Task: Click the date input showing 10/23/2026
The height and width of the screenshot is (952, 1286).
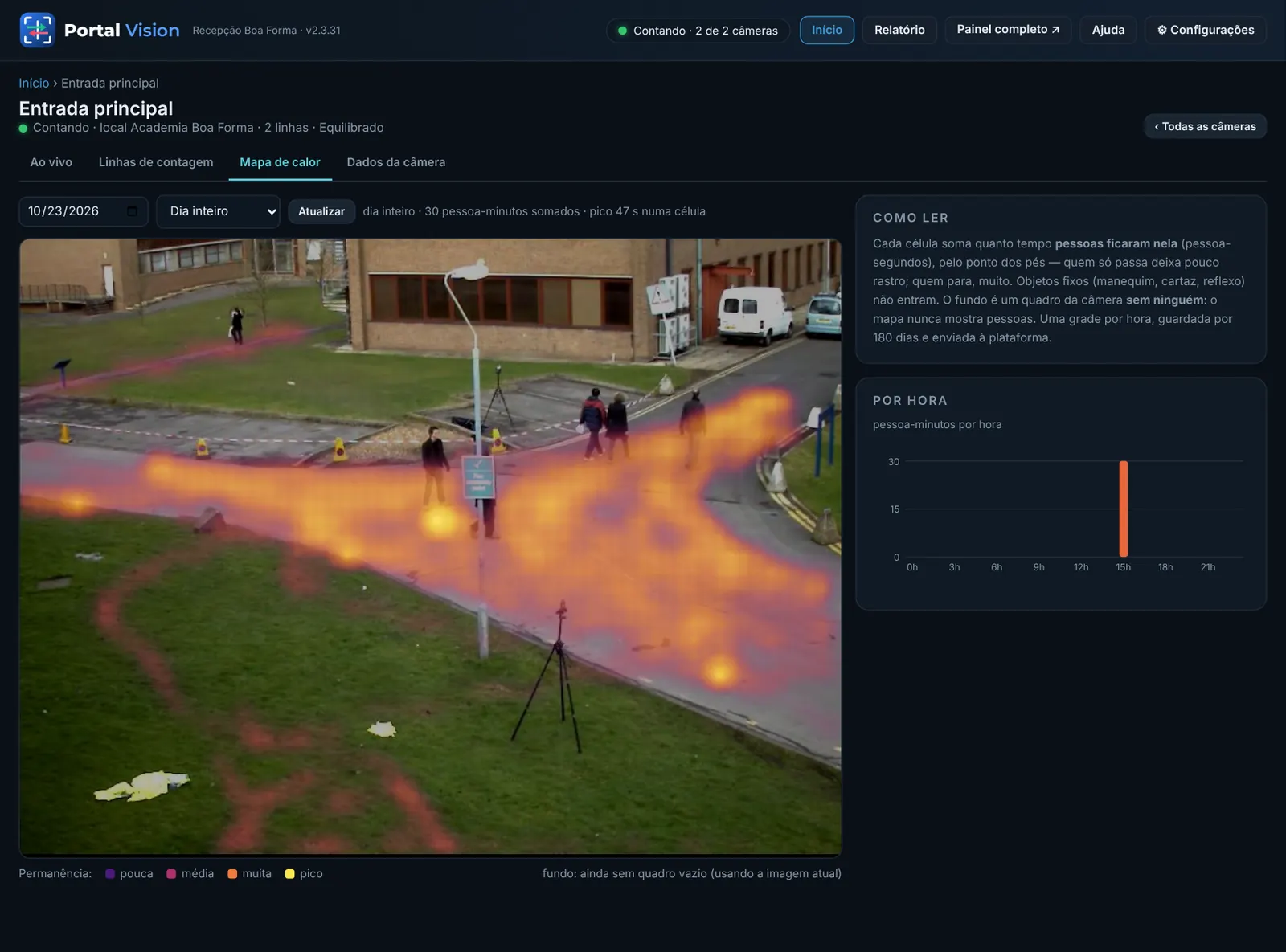Action: [84, 211]
